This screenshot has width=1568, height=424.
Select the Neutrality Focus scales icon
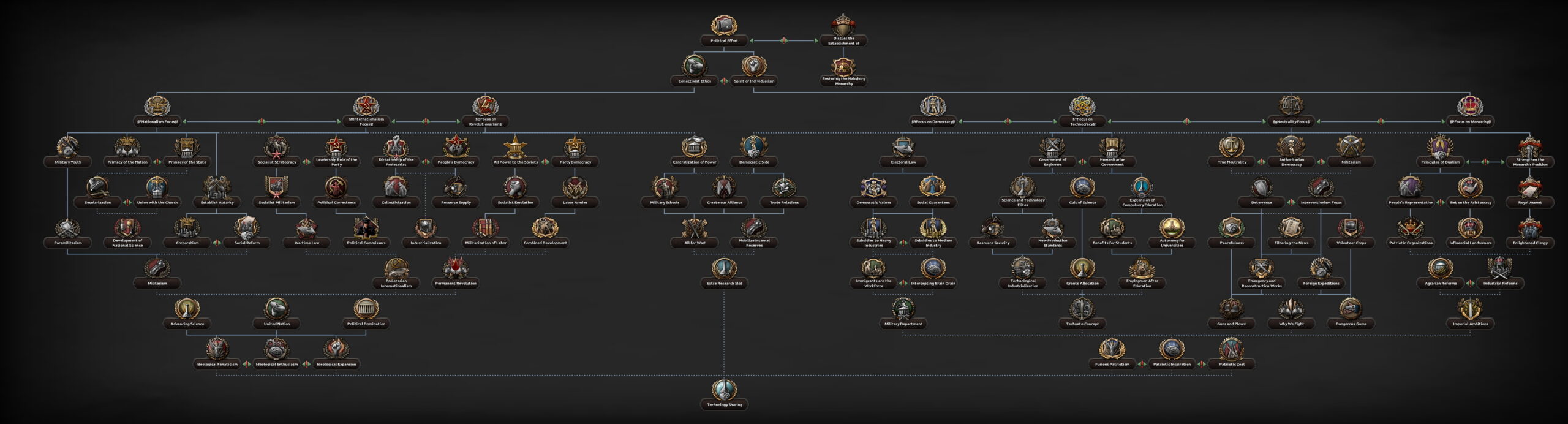coord(1291,107)
